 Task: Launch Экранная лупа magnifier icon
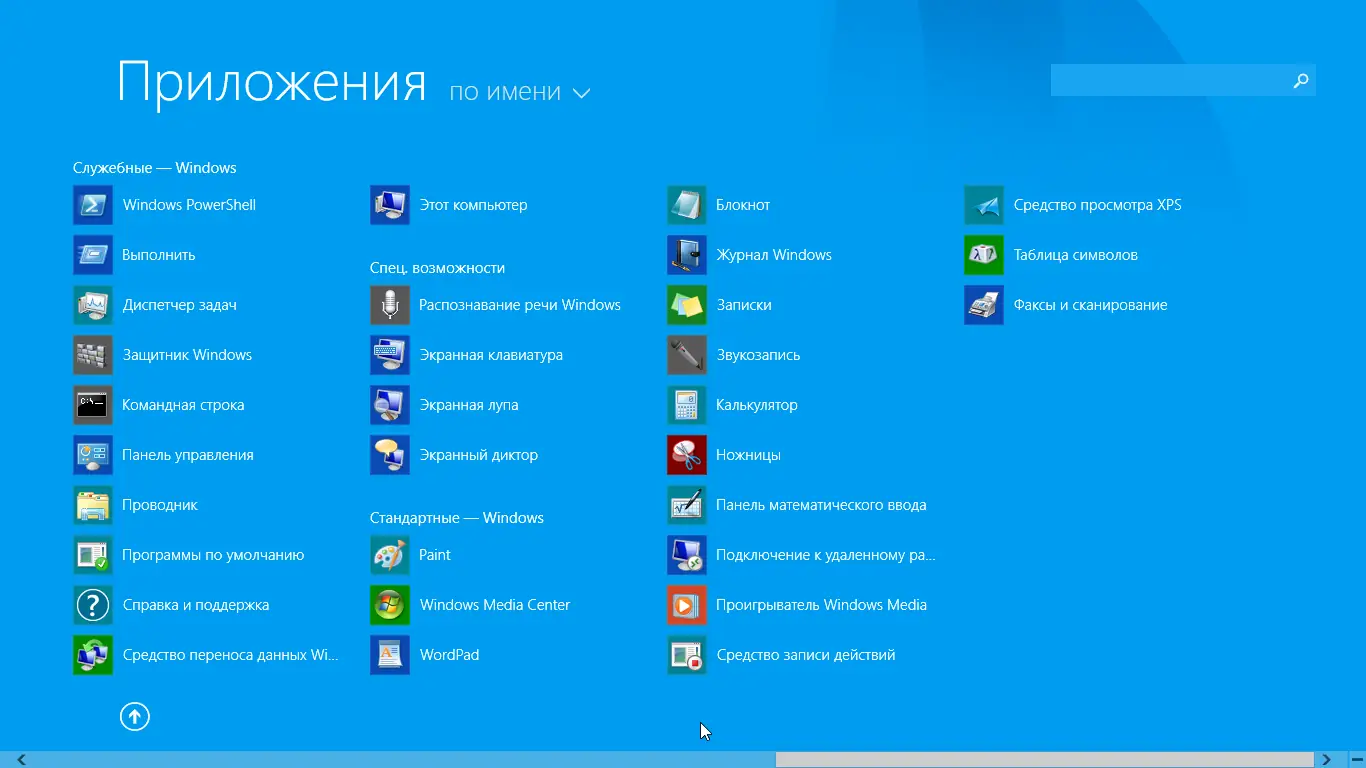tap(390, 405)
